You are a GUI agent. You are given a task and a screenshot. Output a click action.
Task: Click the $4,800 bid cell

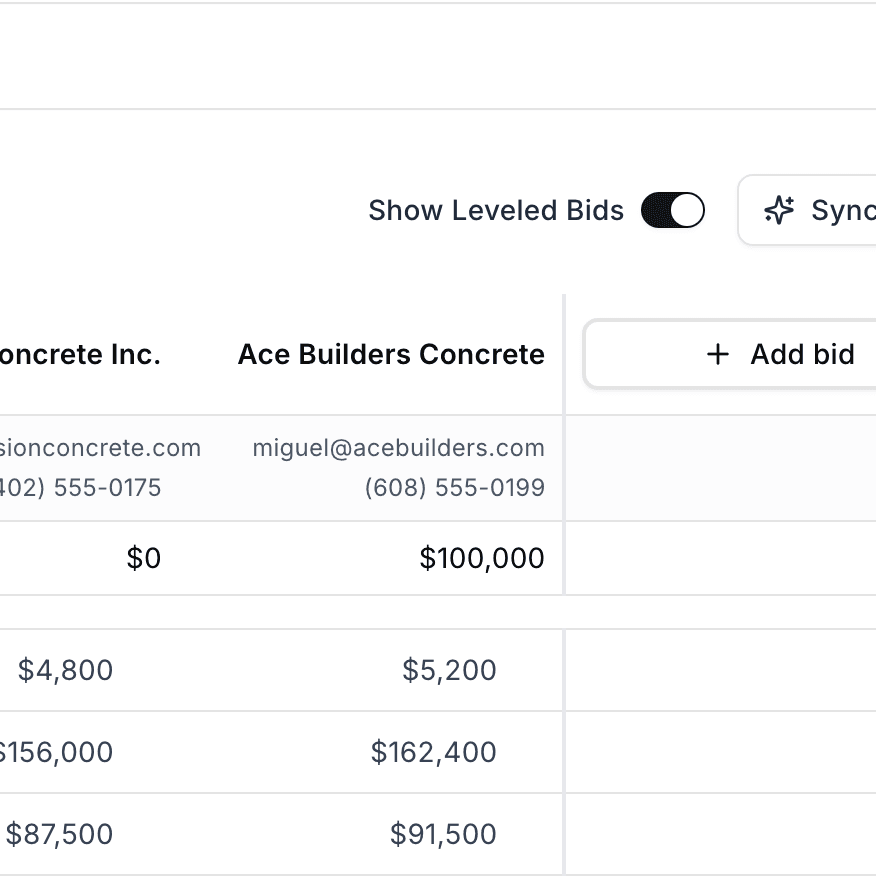coord(65,670)
